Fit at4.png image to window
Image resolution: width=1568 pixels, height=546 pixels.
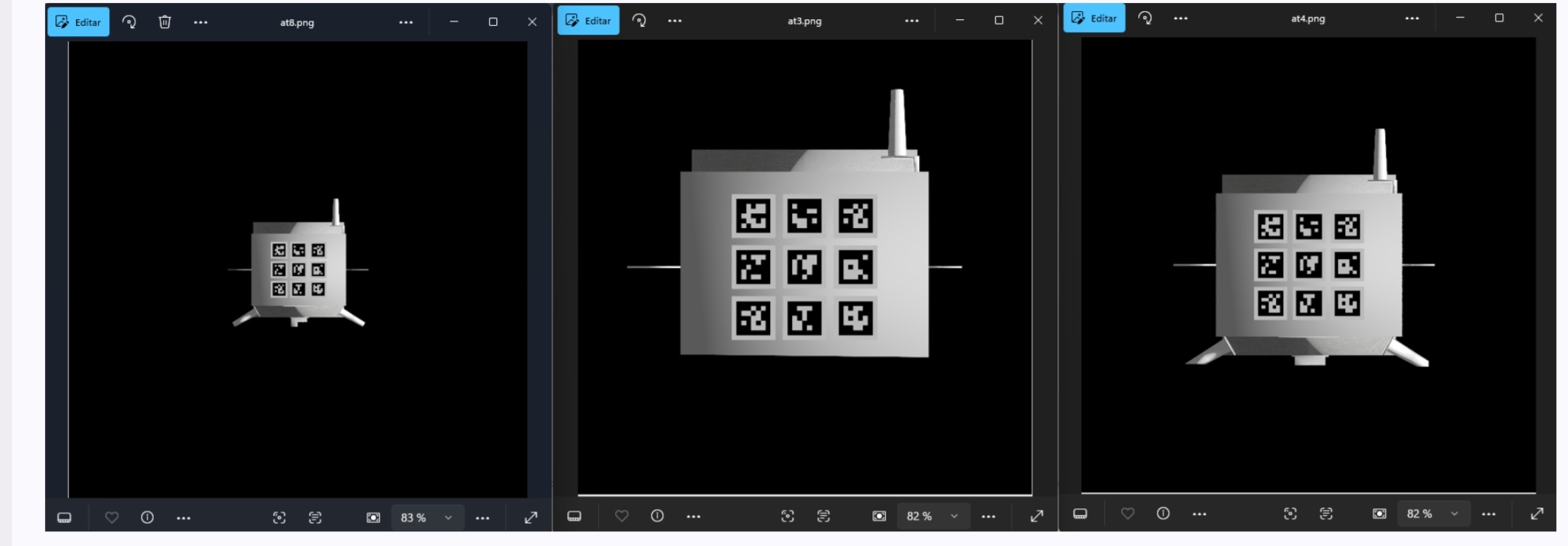1379,514
